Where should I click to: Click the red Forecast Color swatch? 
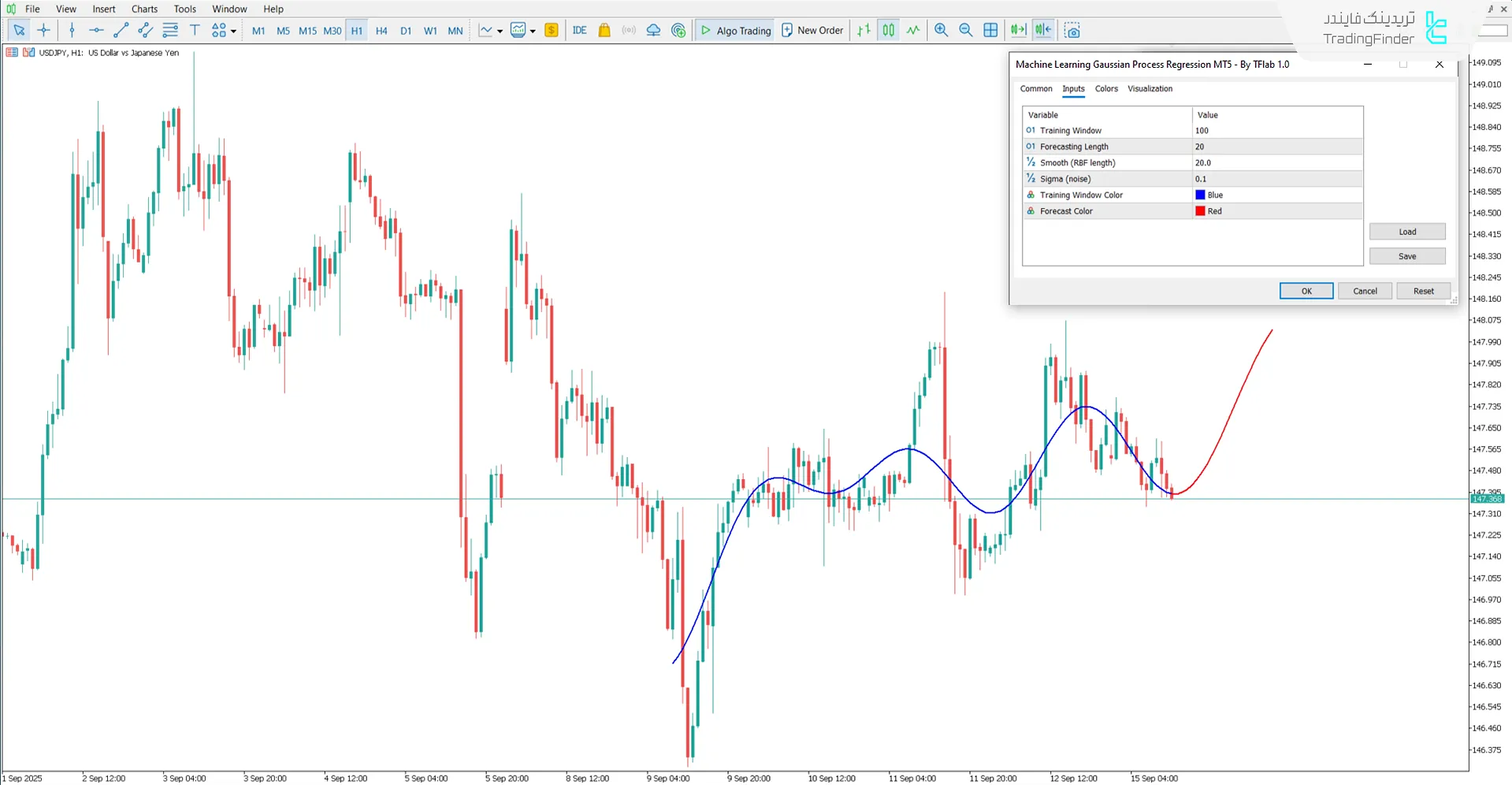tap(1200, 211)
